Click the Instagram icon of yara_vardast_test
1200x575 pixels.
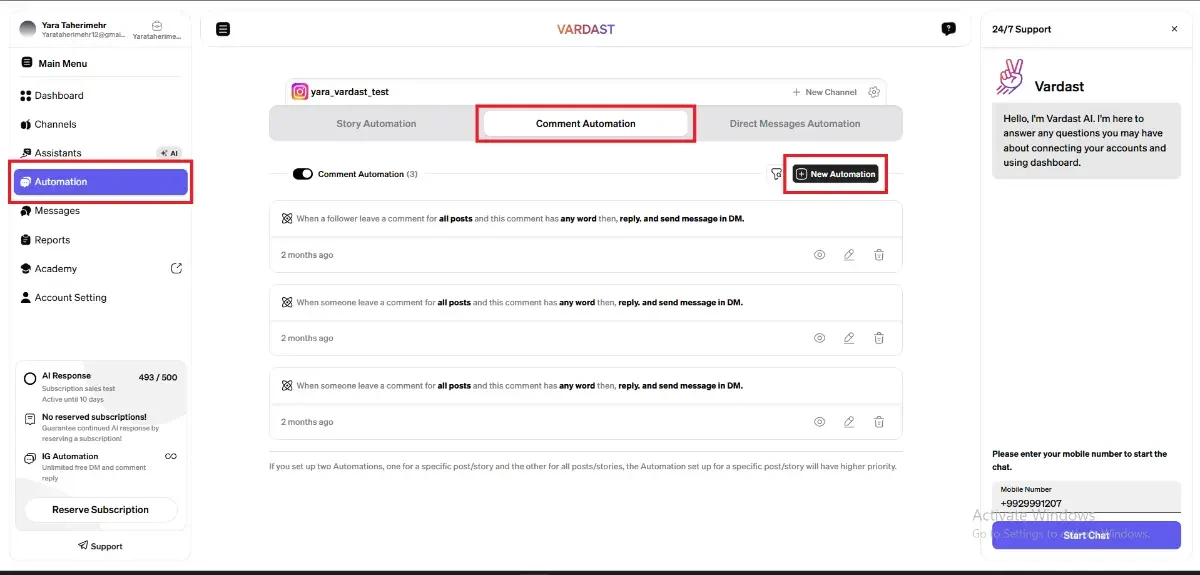click(x=299, y=91)
